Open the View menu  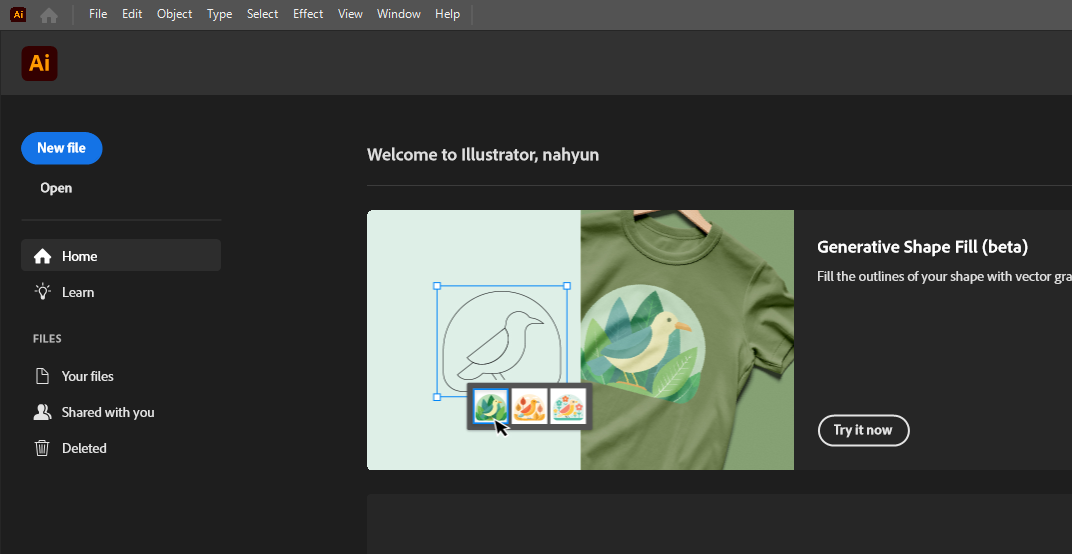click(x=350, y=14)
